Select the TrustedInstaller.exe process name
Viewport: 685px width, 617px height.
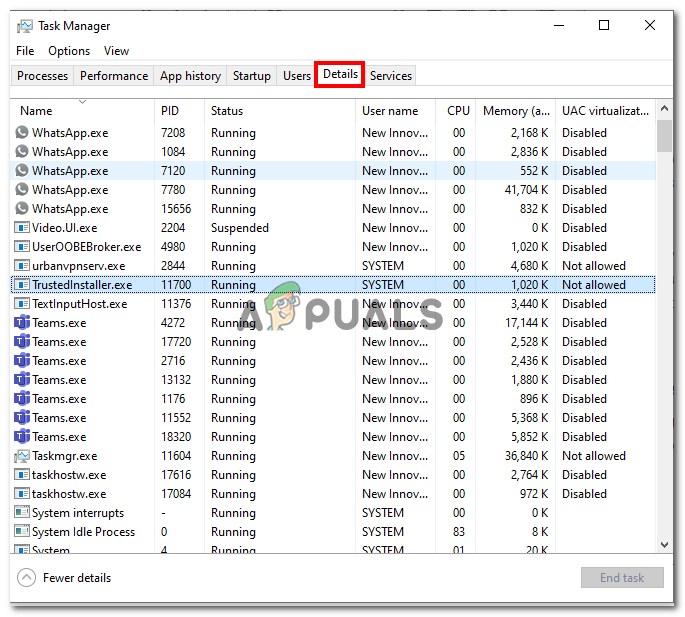[82, 285]
